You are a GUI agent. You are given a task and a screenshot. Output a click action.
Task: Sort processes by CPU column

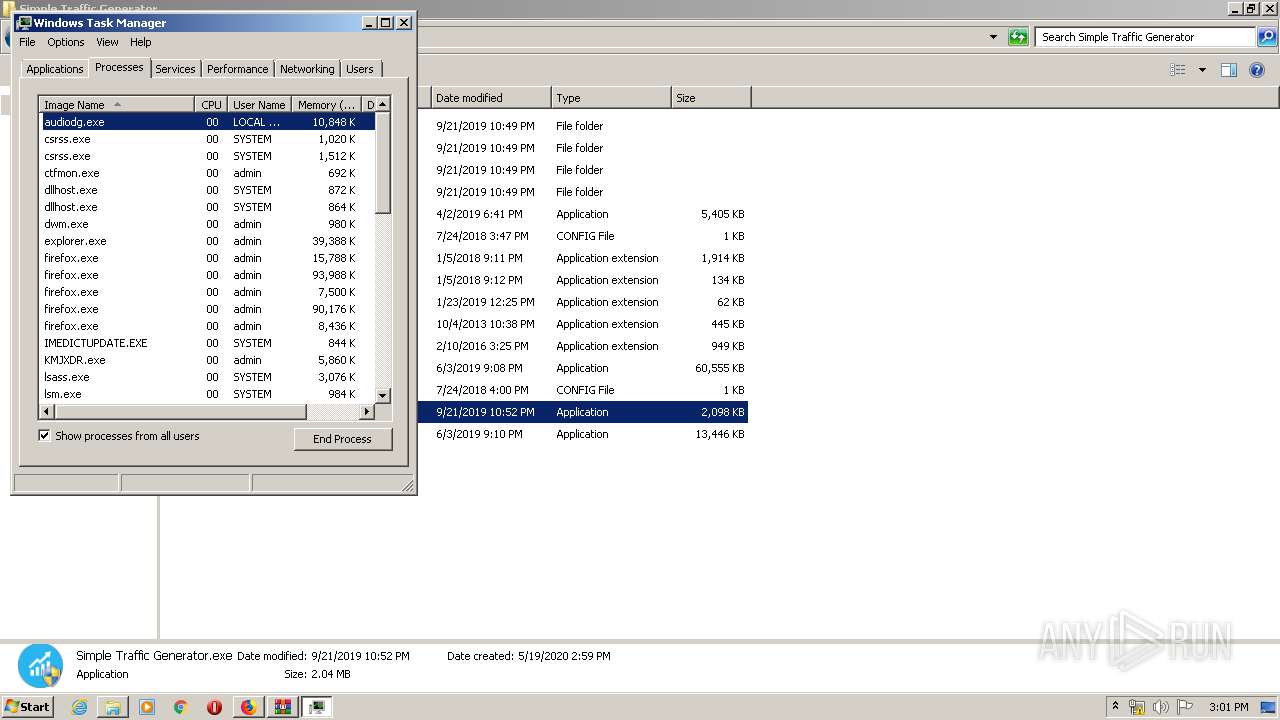(x=210, y=105)
